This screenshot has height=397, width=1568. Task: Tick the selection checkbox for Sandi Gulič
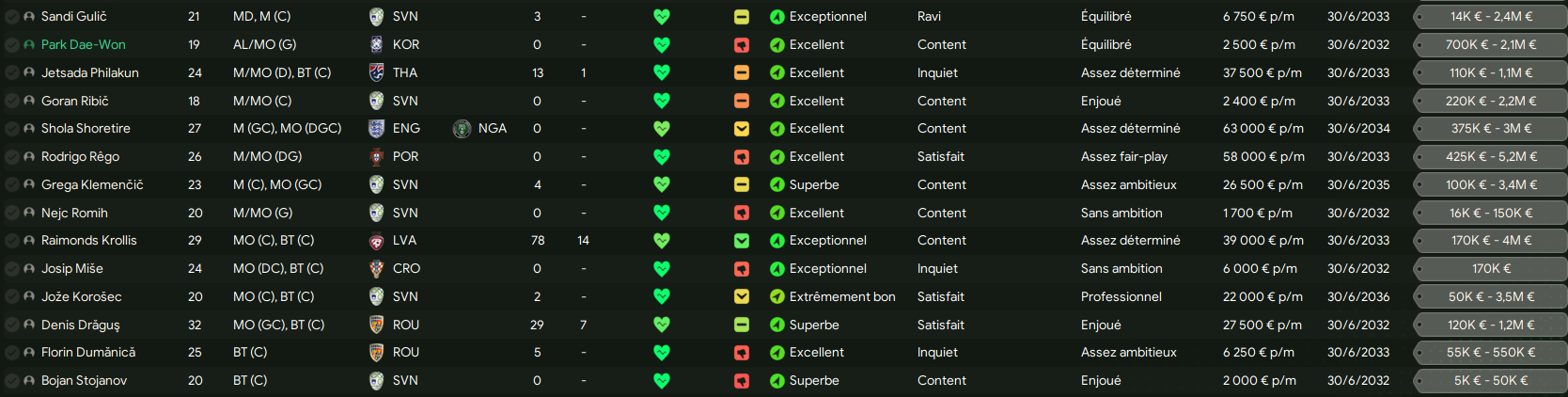(x=11, y=17)
